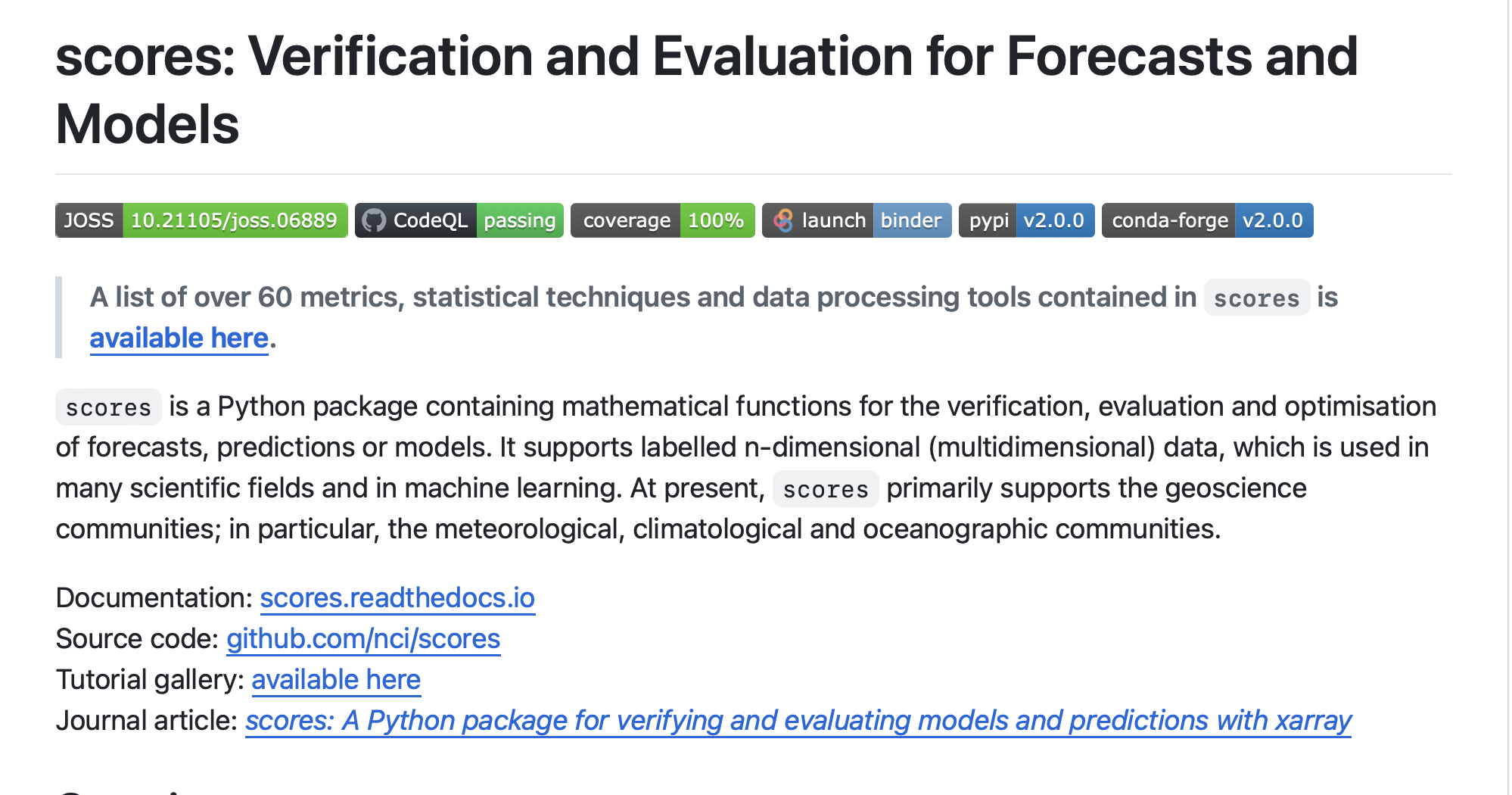Click the green 'passing' status label

pyautogui.click(x=520, y=220)
